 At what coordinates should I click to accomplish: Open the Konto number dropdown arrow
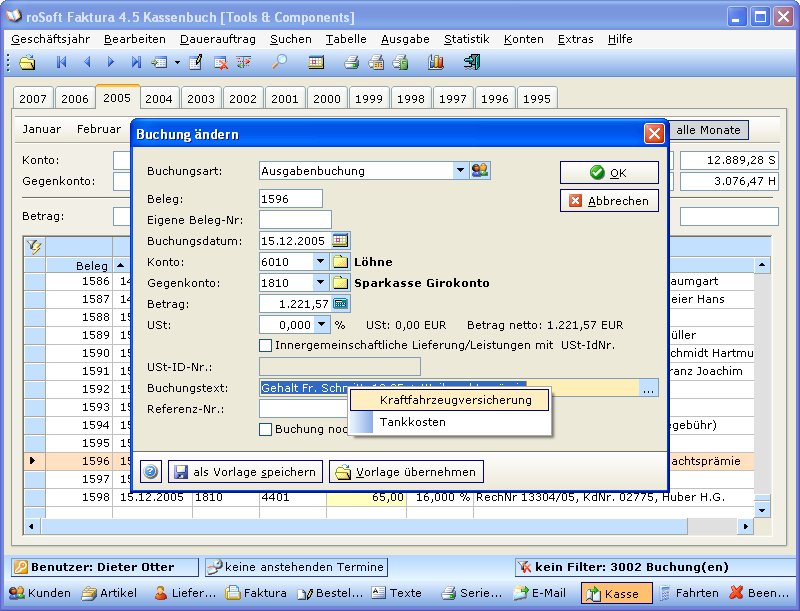coord(320,262)
